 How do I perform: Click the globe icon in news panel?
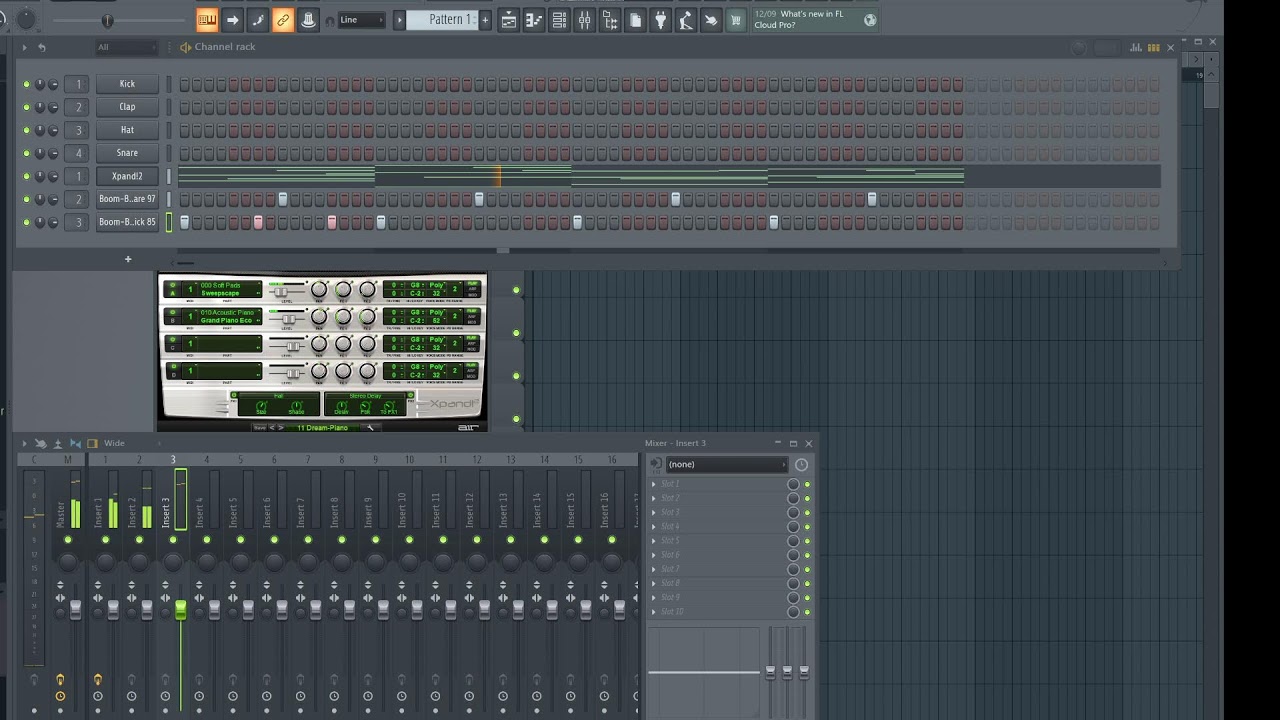870,20
